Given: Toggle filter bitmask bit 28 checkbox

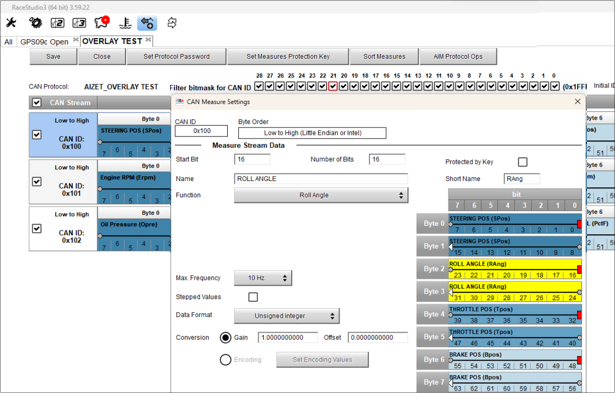Looking at the screenshot, I should tap(259, 86).
